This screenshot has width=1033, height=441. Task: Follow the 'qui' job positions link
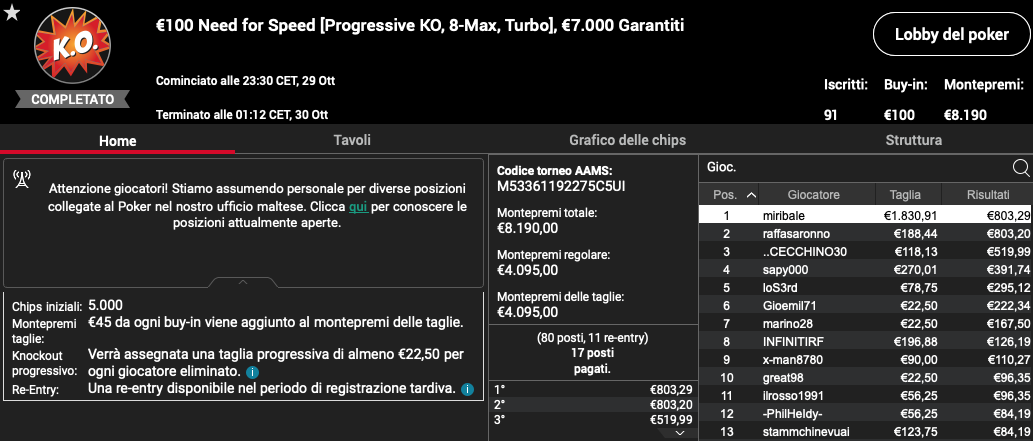[358, 206]
